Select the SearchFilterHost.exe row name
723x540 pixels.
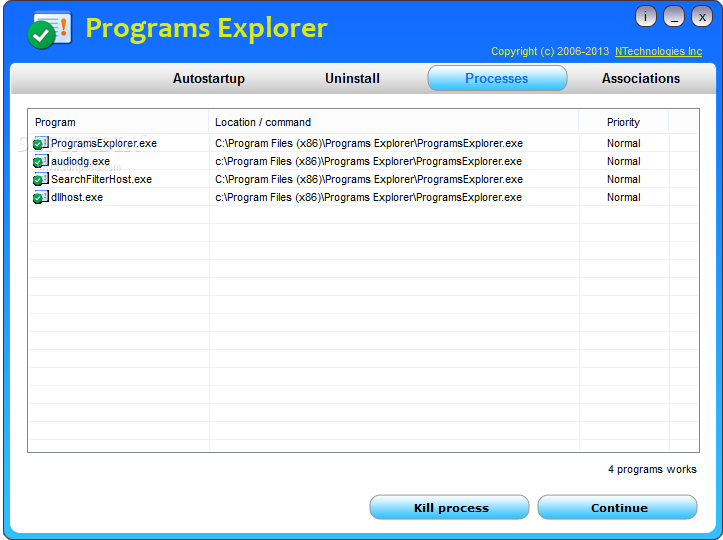coord(101,179)
